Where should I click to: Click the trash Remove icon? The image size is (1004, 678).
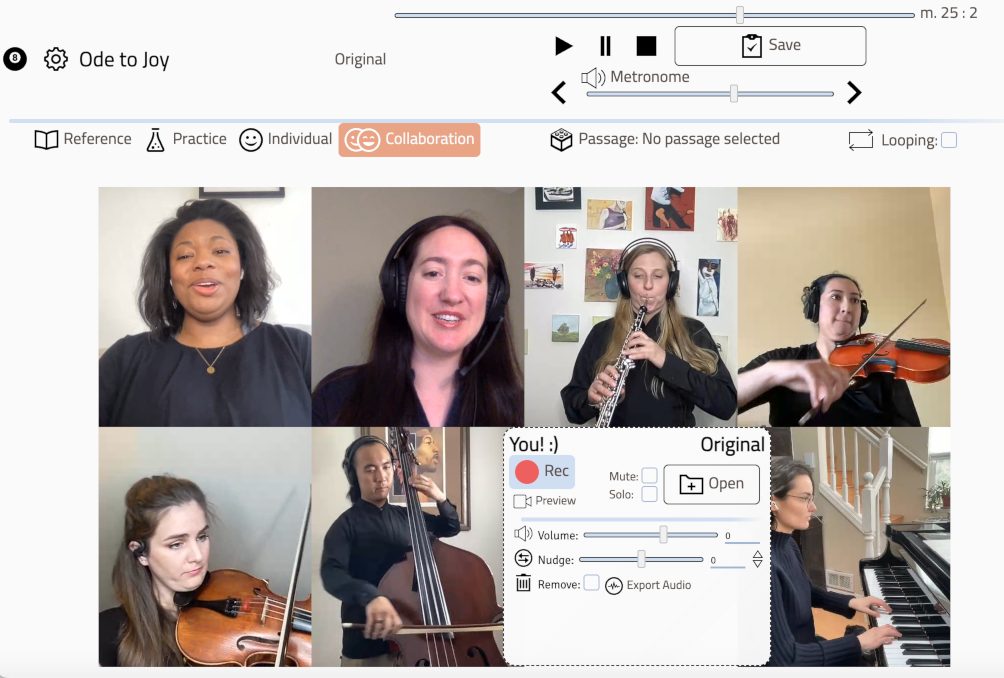pyautogui.click(x=523, y=583)
